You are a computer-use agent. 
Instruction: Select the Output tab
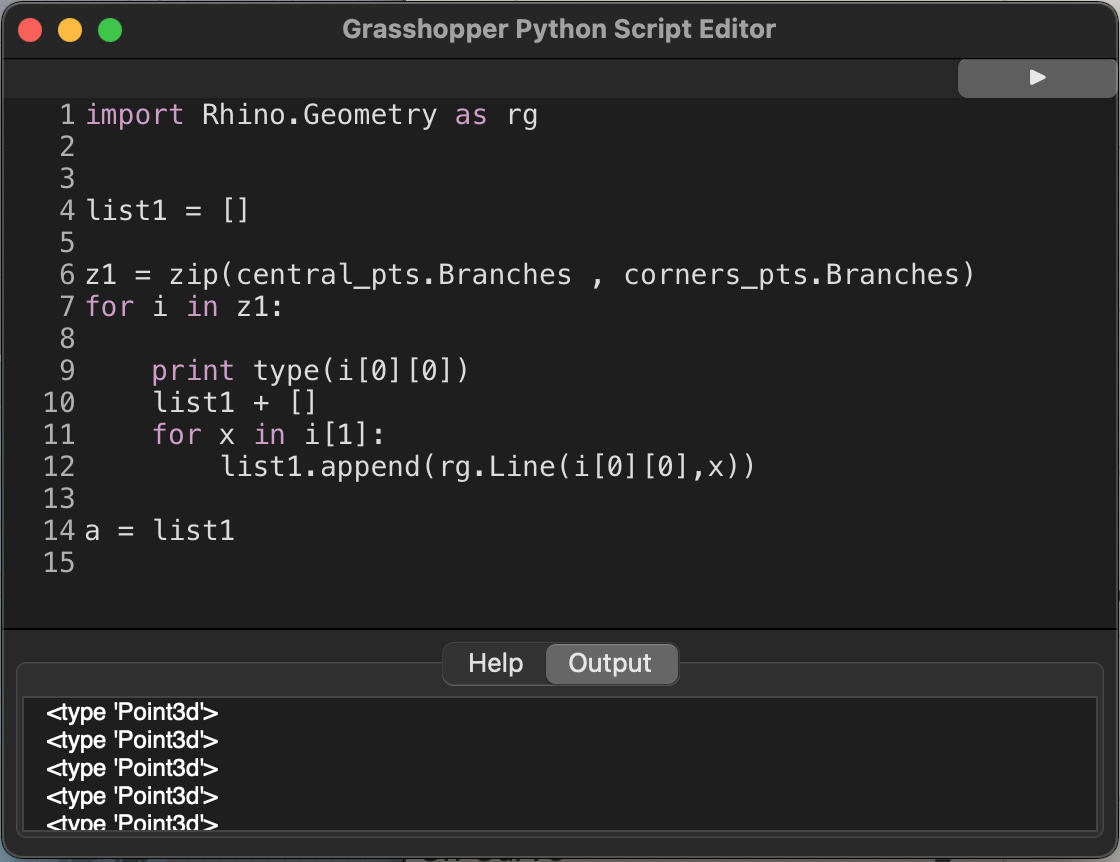(610, 663)
